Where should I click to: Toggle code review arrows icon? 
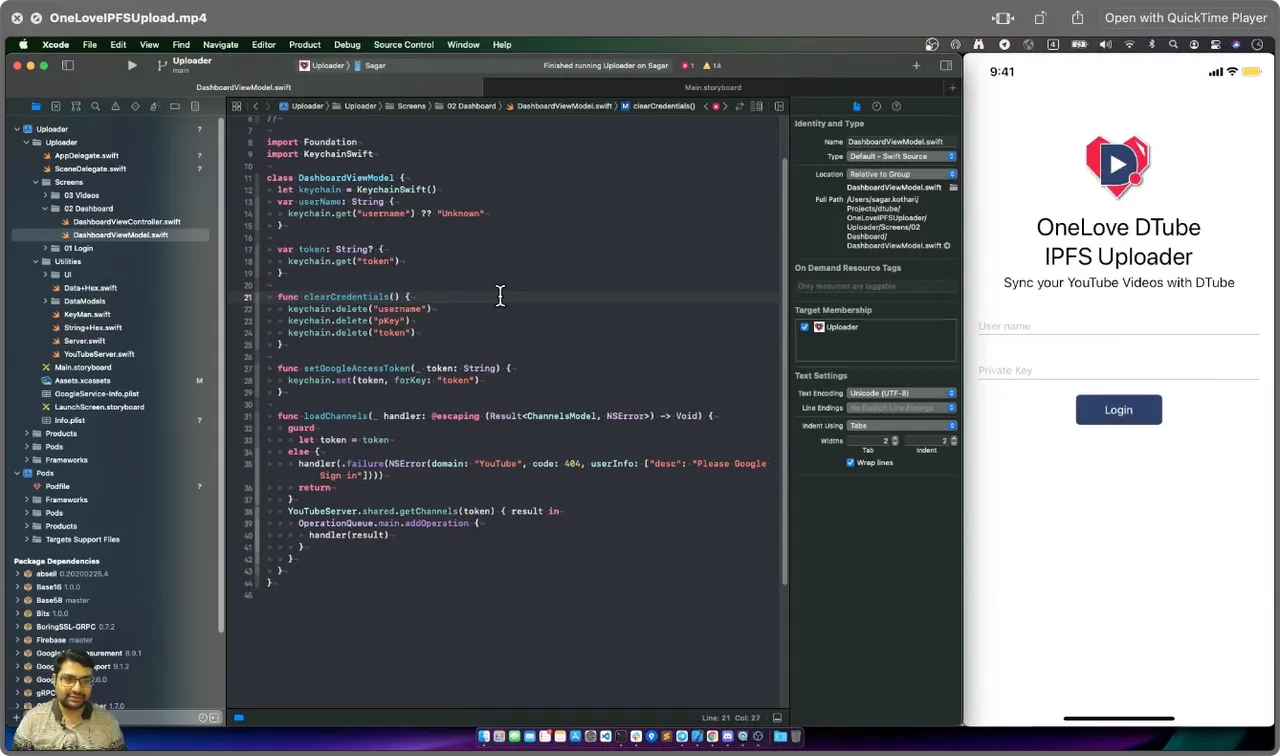[740, 106]
